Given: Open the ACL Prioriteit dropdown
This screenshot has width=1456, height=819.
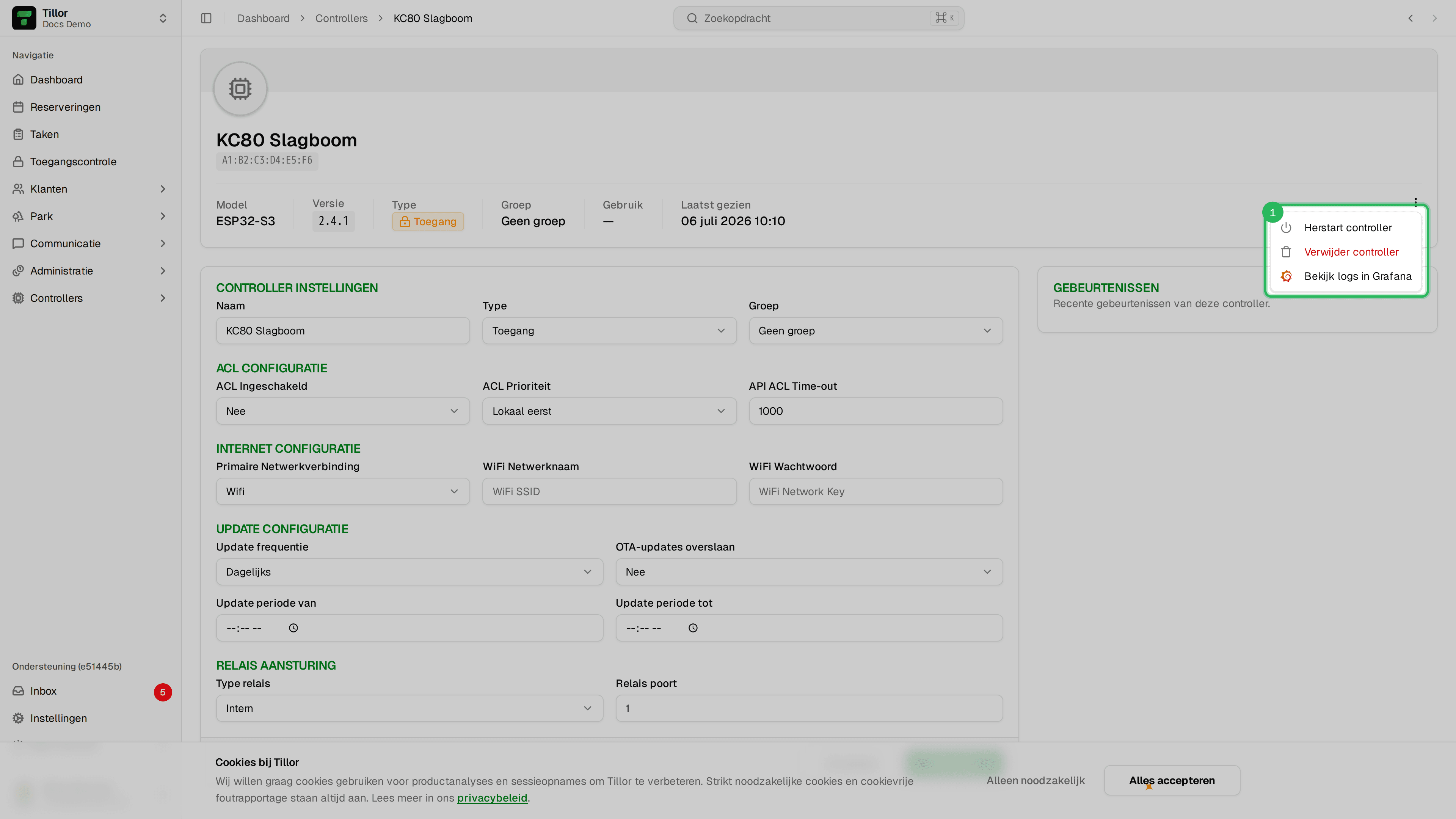Looking at the screenshot, I should click(x=609, y=411).
